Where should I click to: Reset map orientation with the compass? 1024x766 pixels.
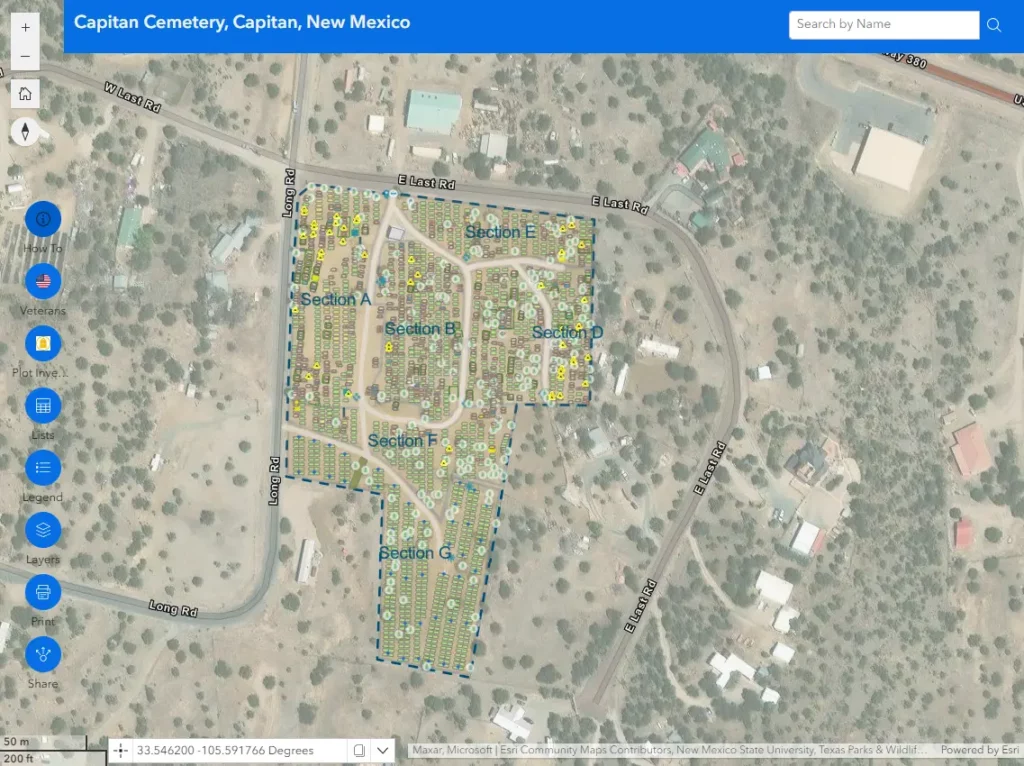[25, 131]
